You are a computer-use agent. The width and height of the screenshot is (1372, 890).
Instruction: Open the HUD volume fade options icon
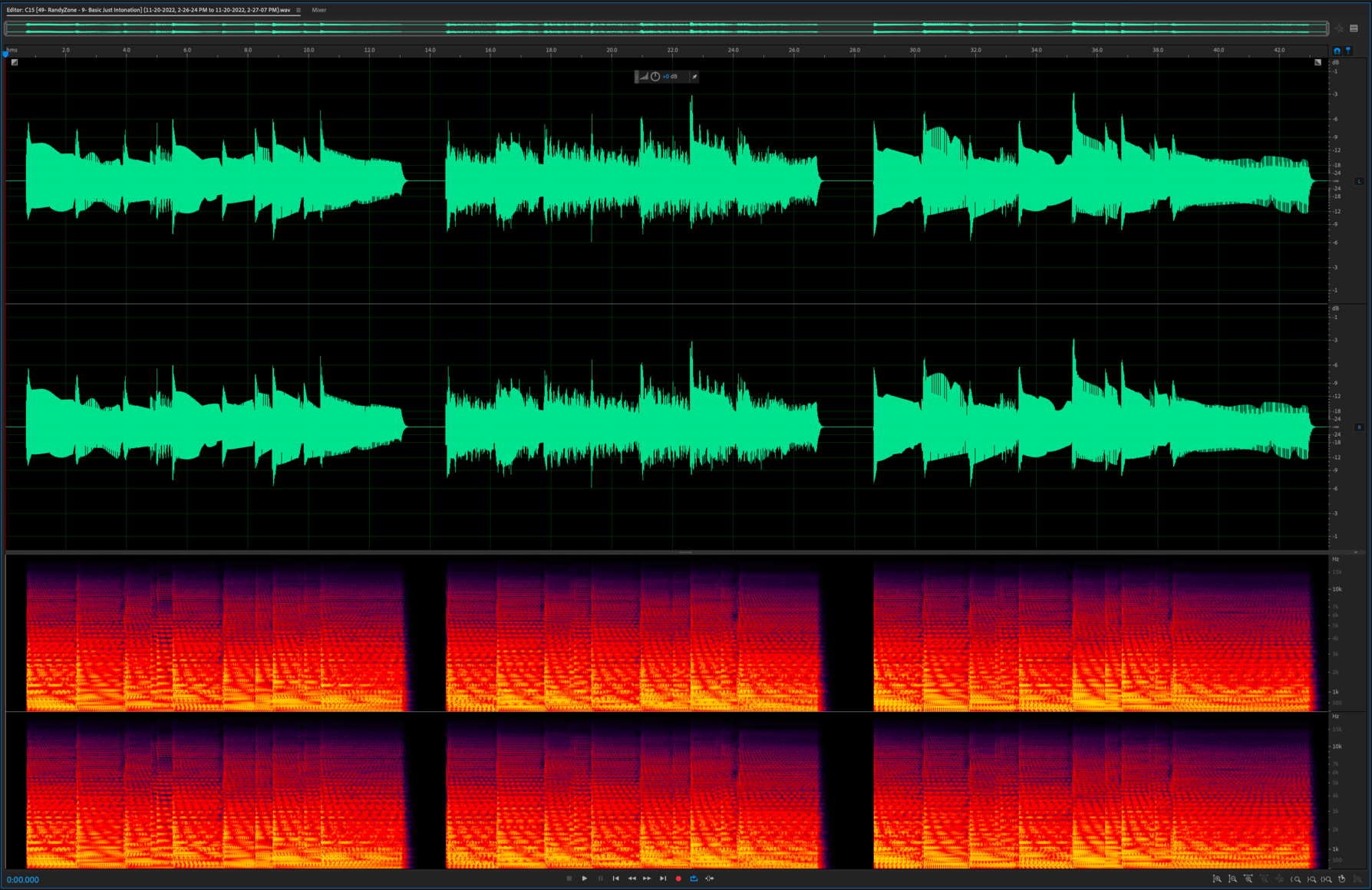click(x=645, y=77)
